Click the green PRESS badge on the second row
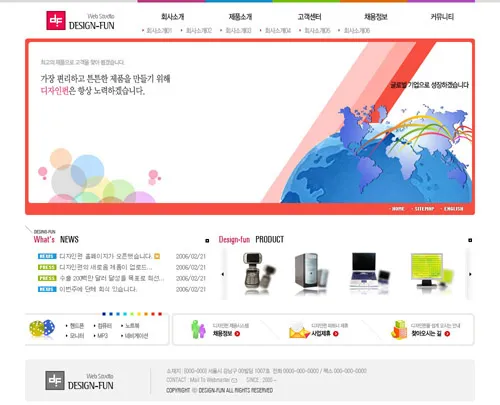Viewport: 500px width, 405px height. [x=47, y=267]
